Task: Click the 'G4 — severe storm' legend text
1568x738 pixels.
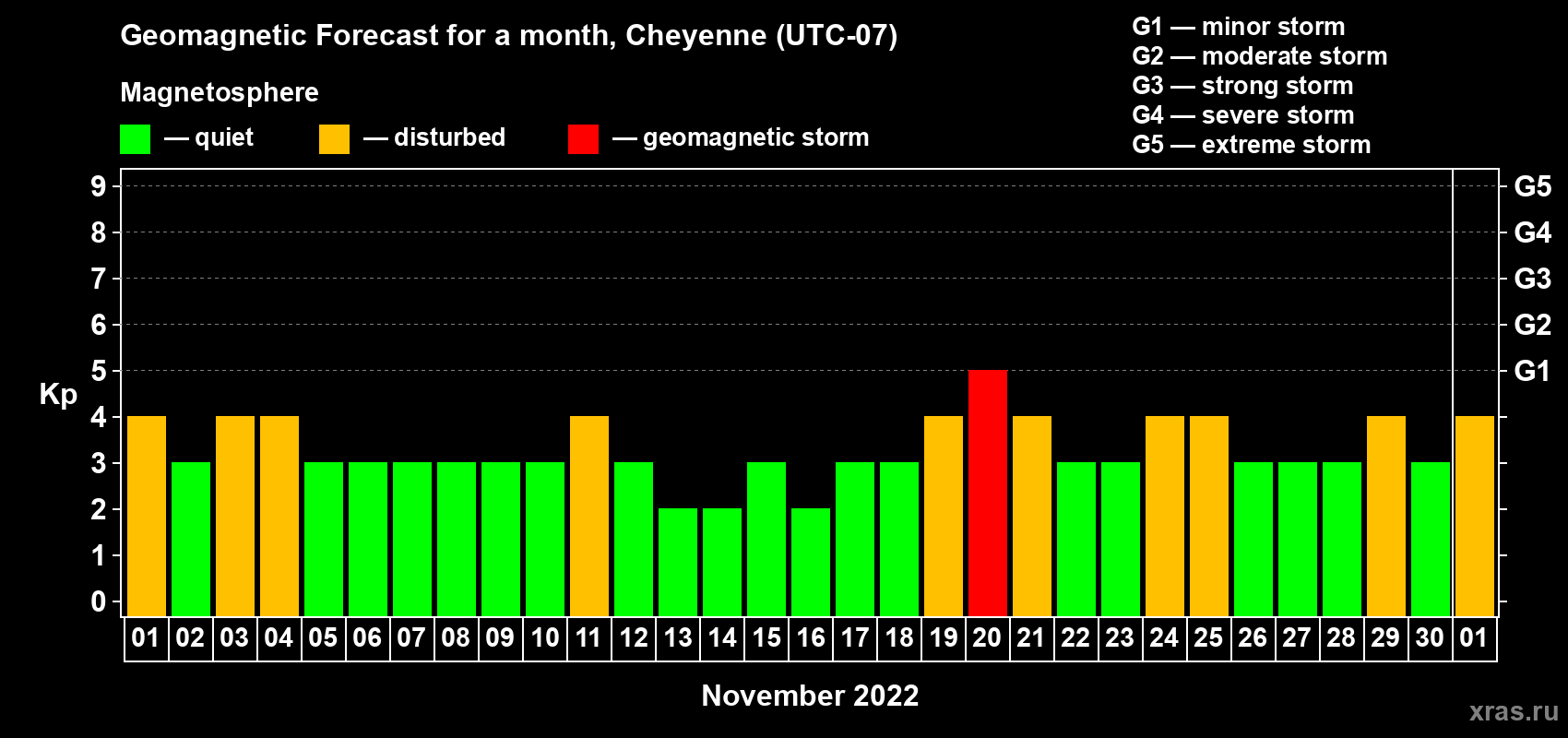Action: coord(1243,115)
